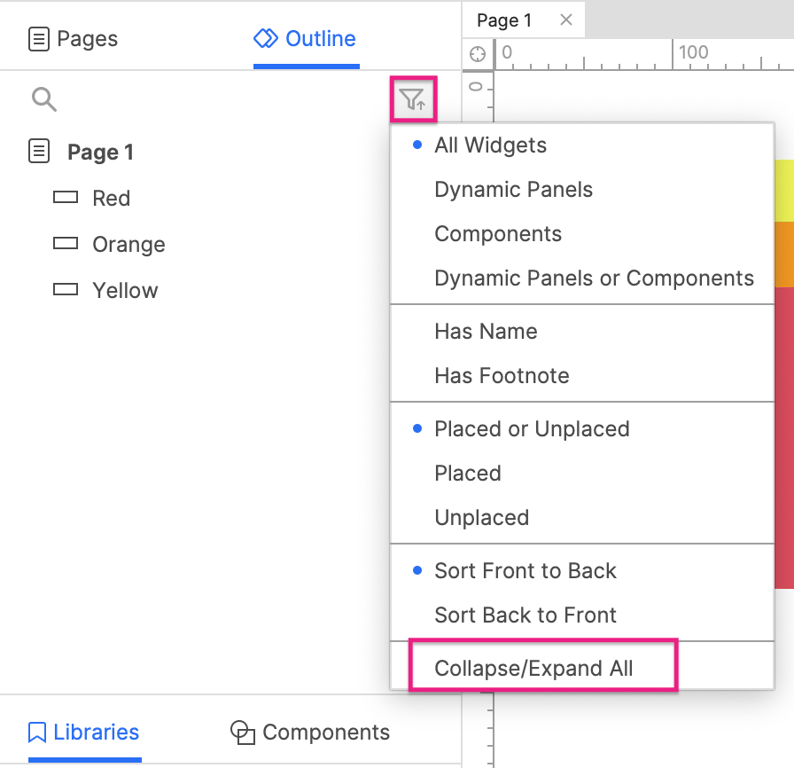
Task: Select the Yellow item in the outline
Action: pyautogui.click(x=125, y=290)
